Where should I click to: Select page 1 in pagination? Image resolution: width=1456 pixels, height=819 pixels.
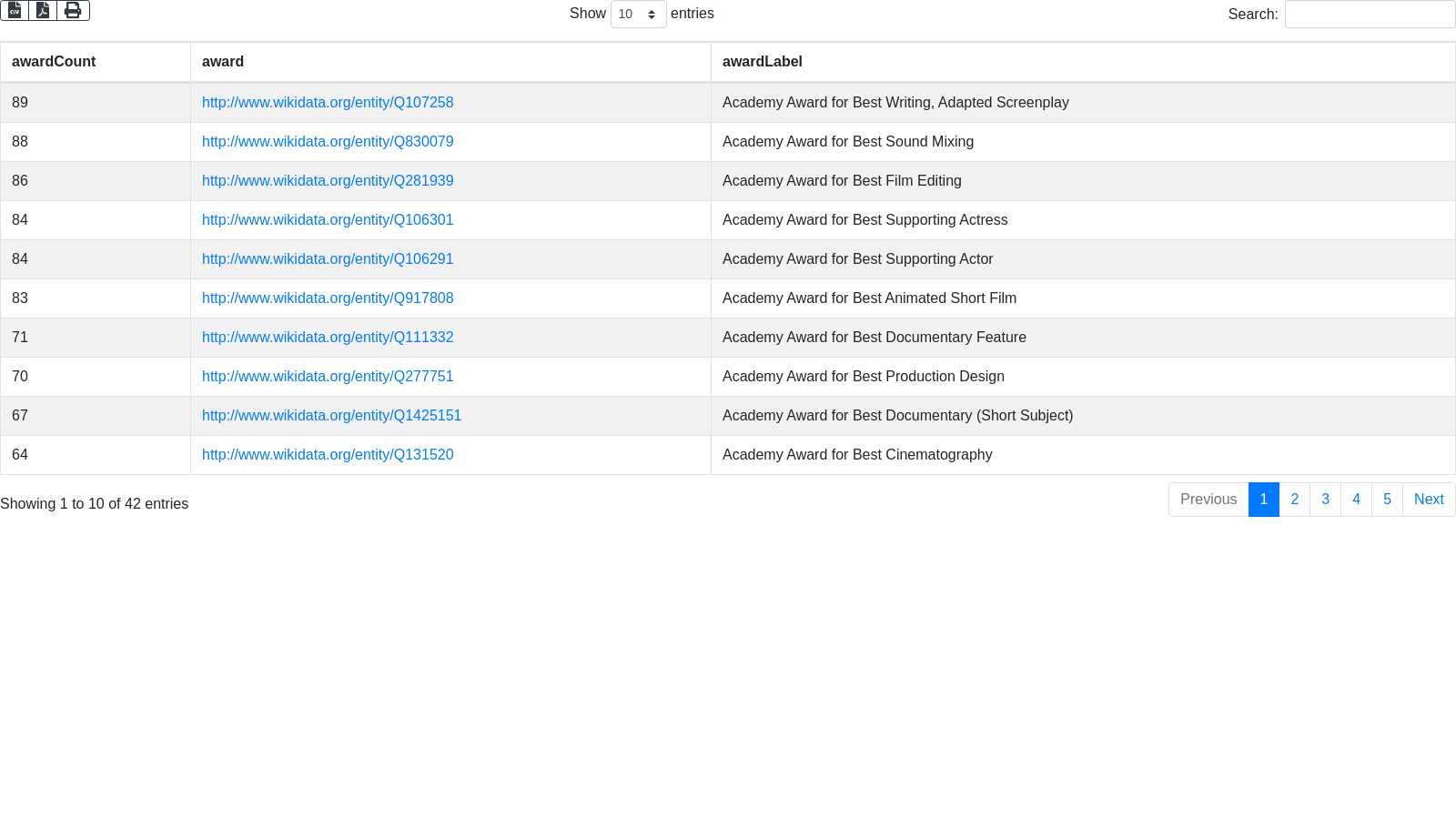pyautogui.click(x=1264, y=500)
